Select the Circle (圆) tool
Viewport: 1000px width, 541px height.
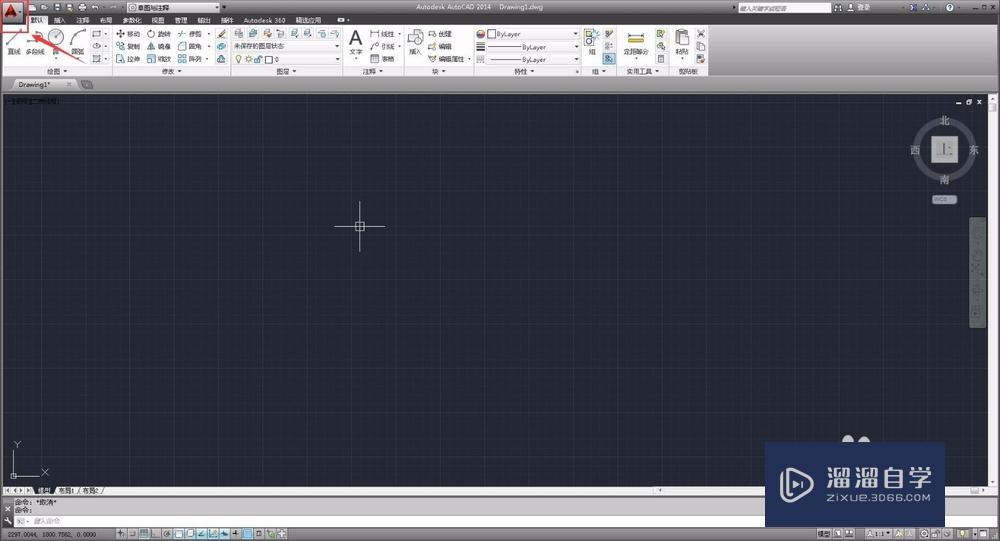[56, 42]
